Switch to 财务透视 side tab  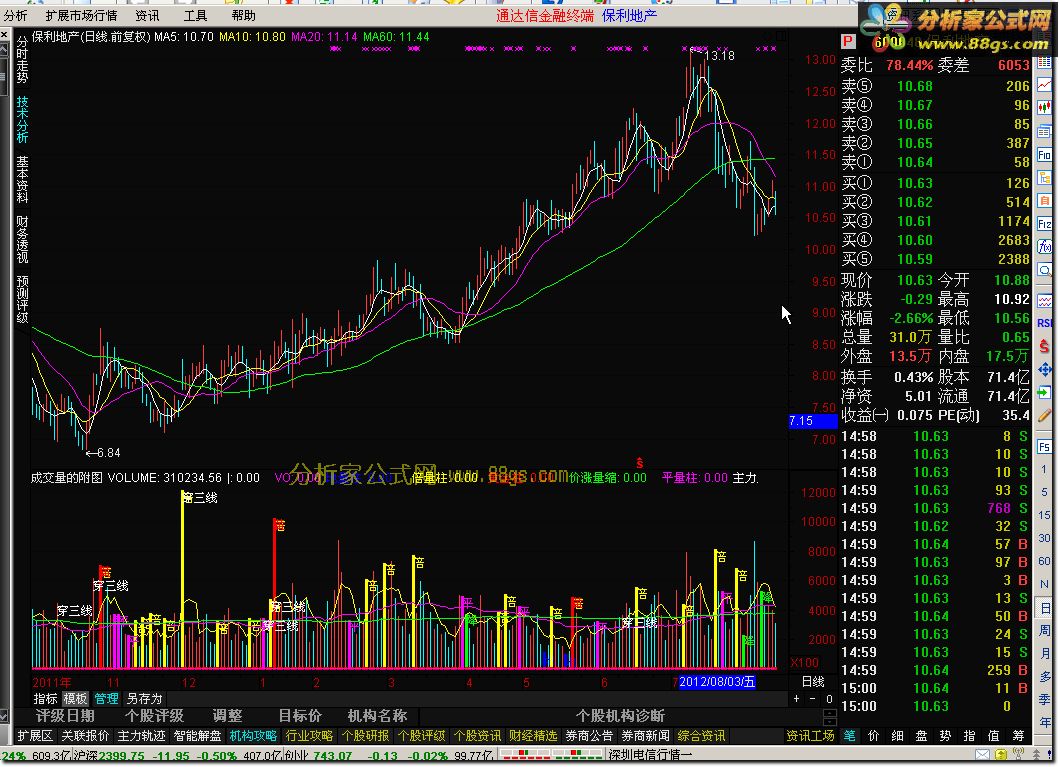(x=22, y=239)
